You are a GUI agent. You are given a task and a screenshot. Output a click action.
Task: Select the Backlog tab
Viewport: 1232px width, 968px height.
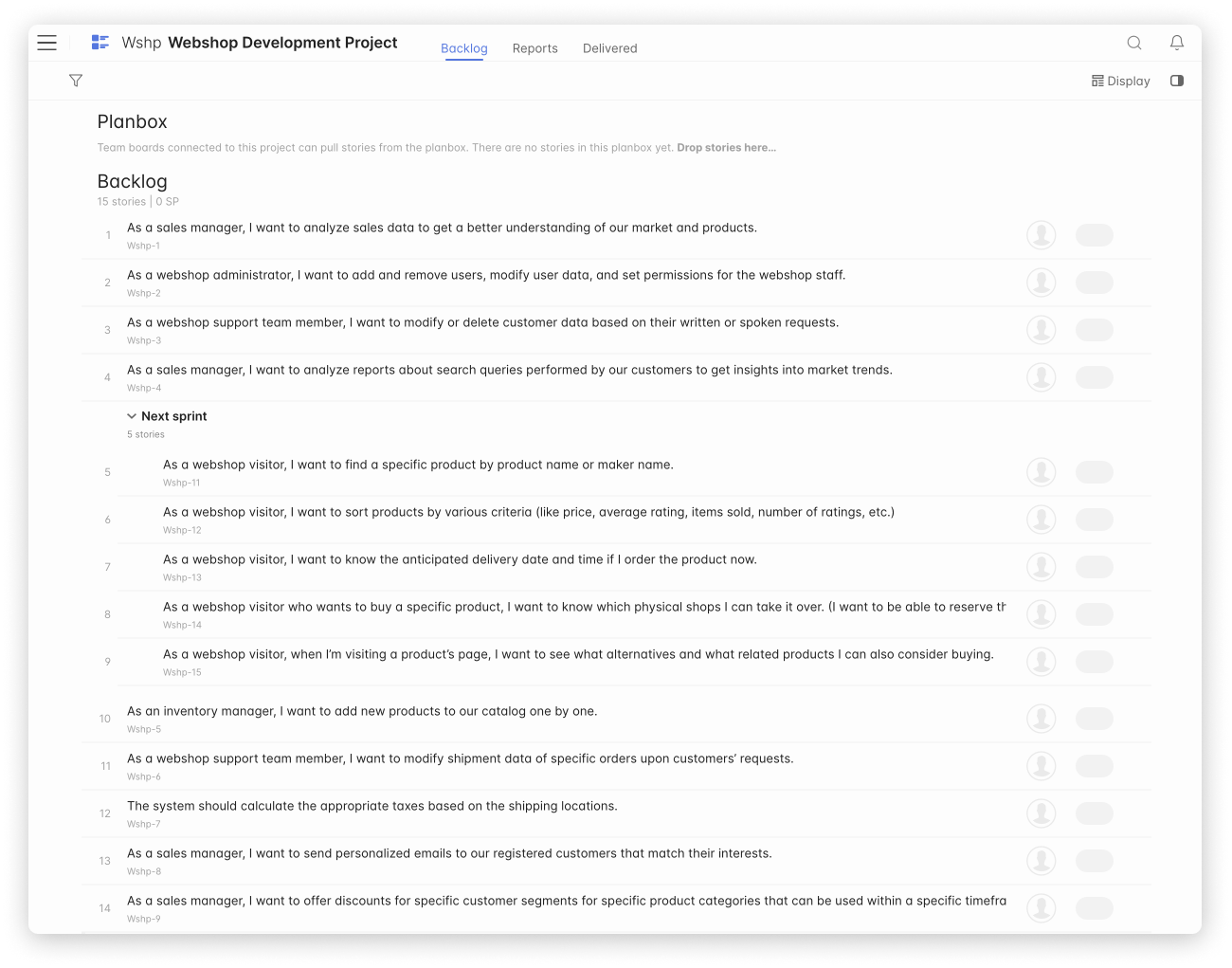463,48
